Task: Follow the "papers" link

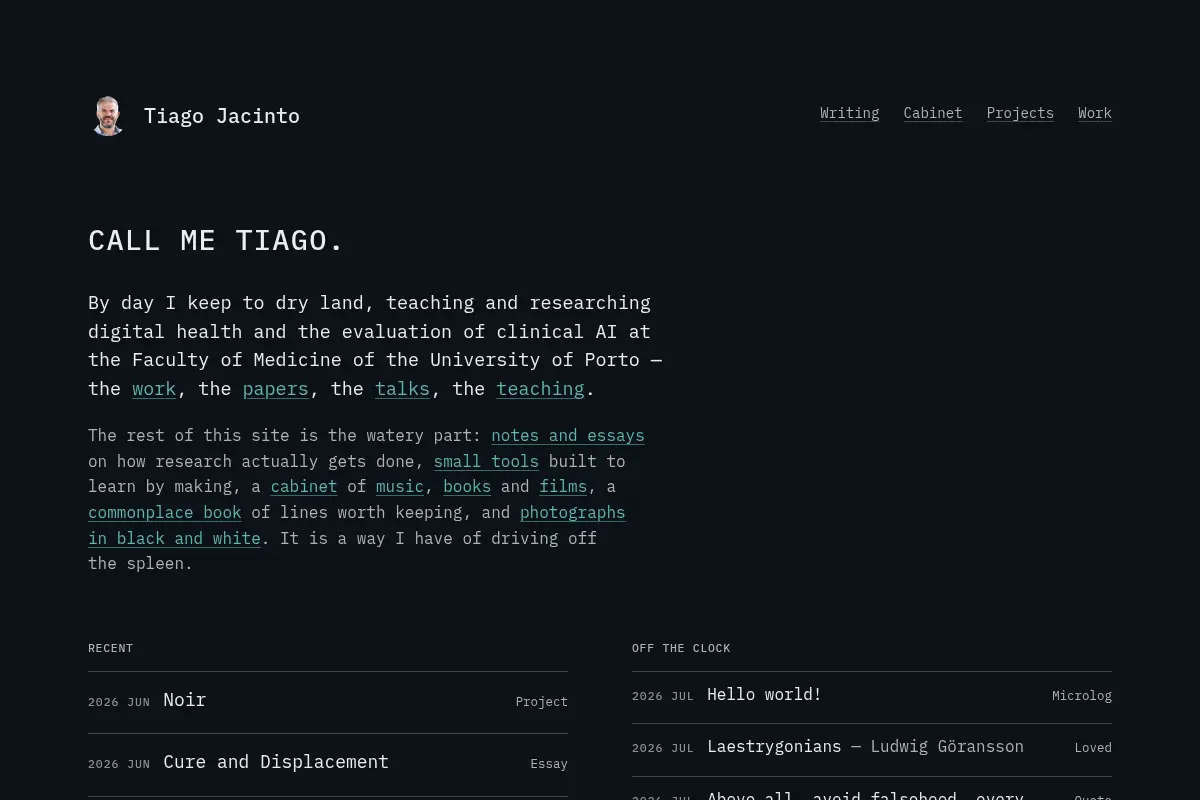Action: [275, 388]
